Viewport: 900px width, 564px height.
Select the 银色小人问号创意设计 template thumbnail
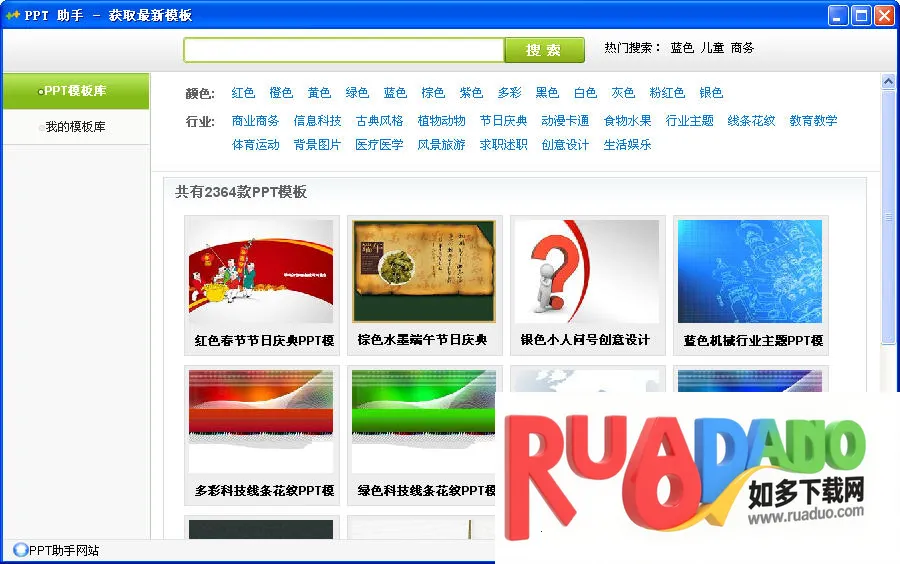point(587,272)
